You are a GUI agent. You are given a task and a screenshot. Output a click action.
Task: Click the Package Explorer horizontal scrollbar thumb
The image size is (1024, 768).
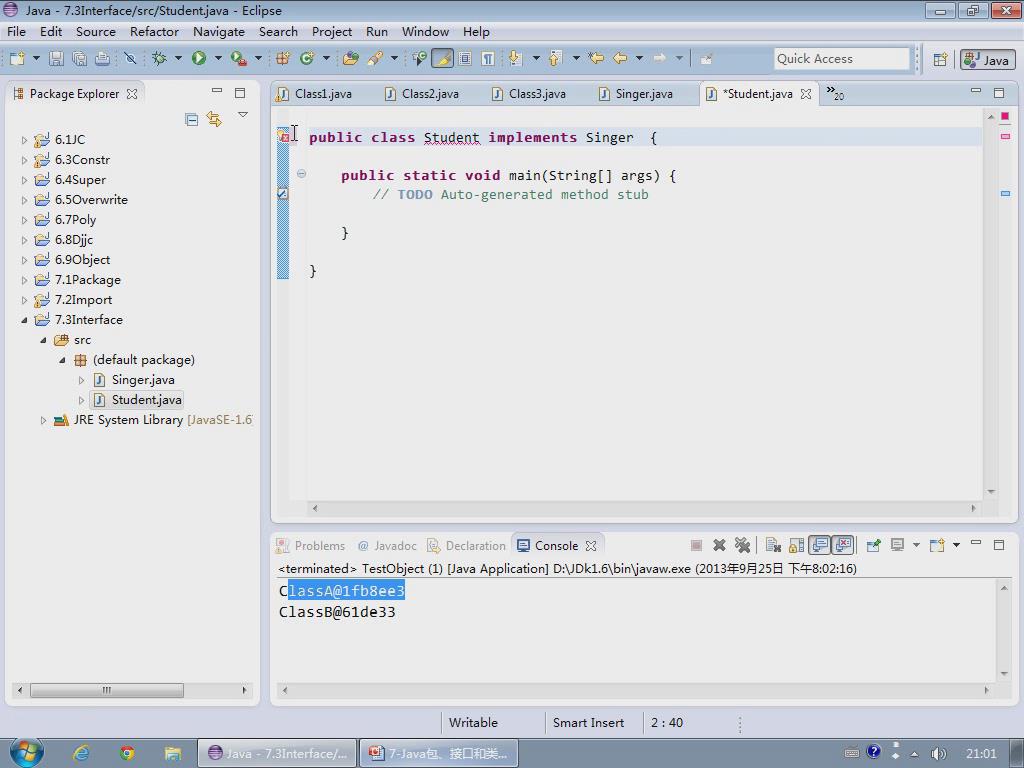coord(106,690)
